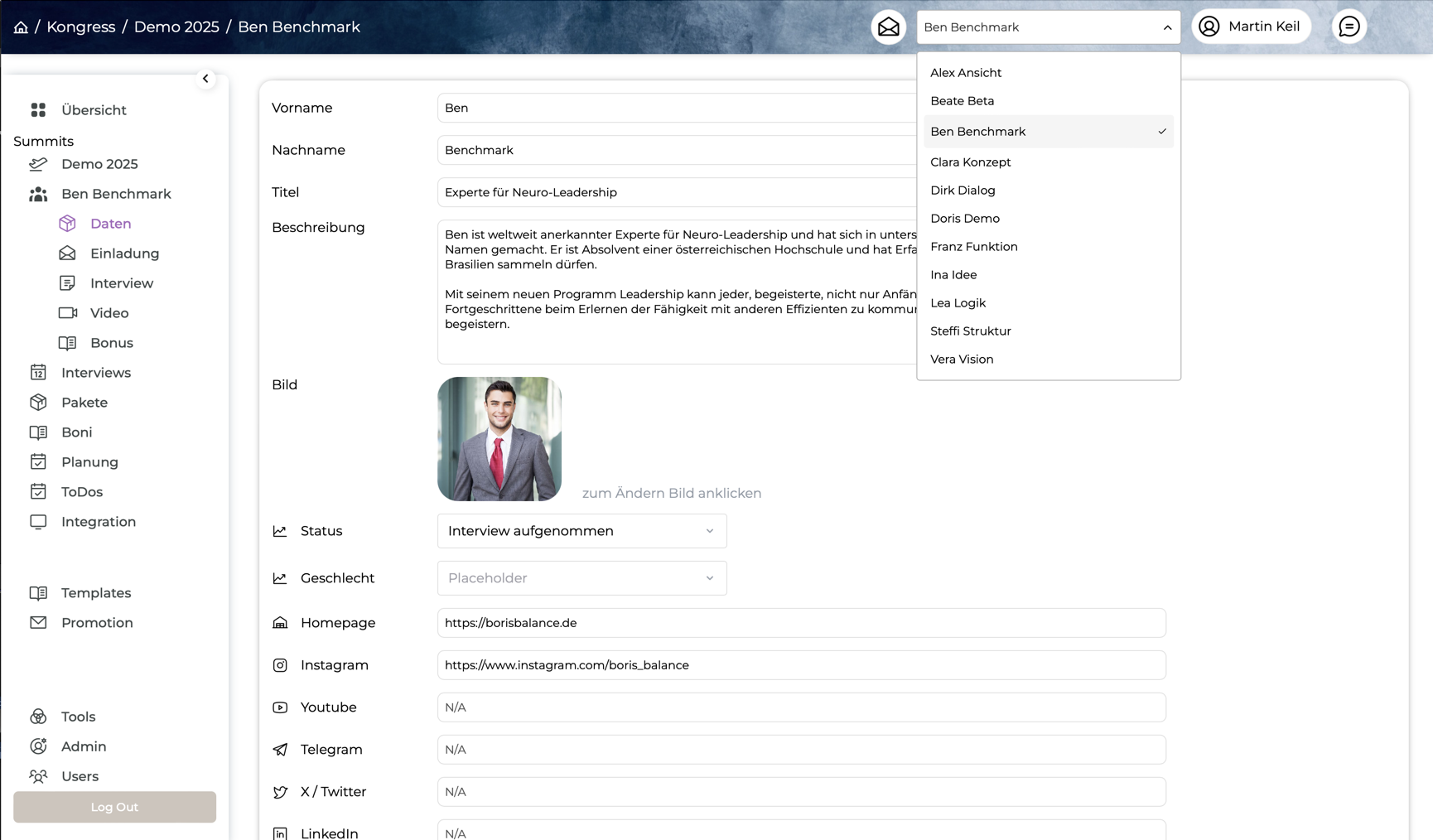Click the Homepage URL input field
1433x840 pixels.
801,623
